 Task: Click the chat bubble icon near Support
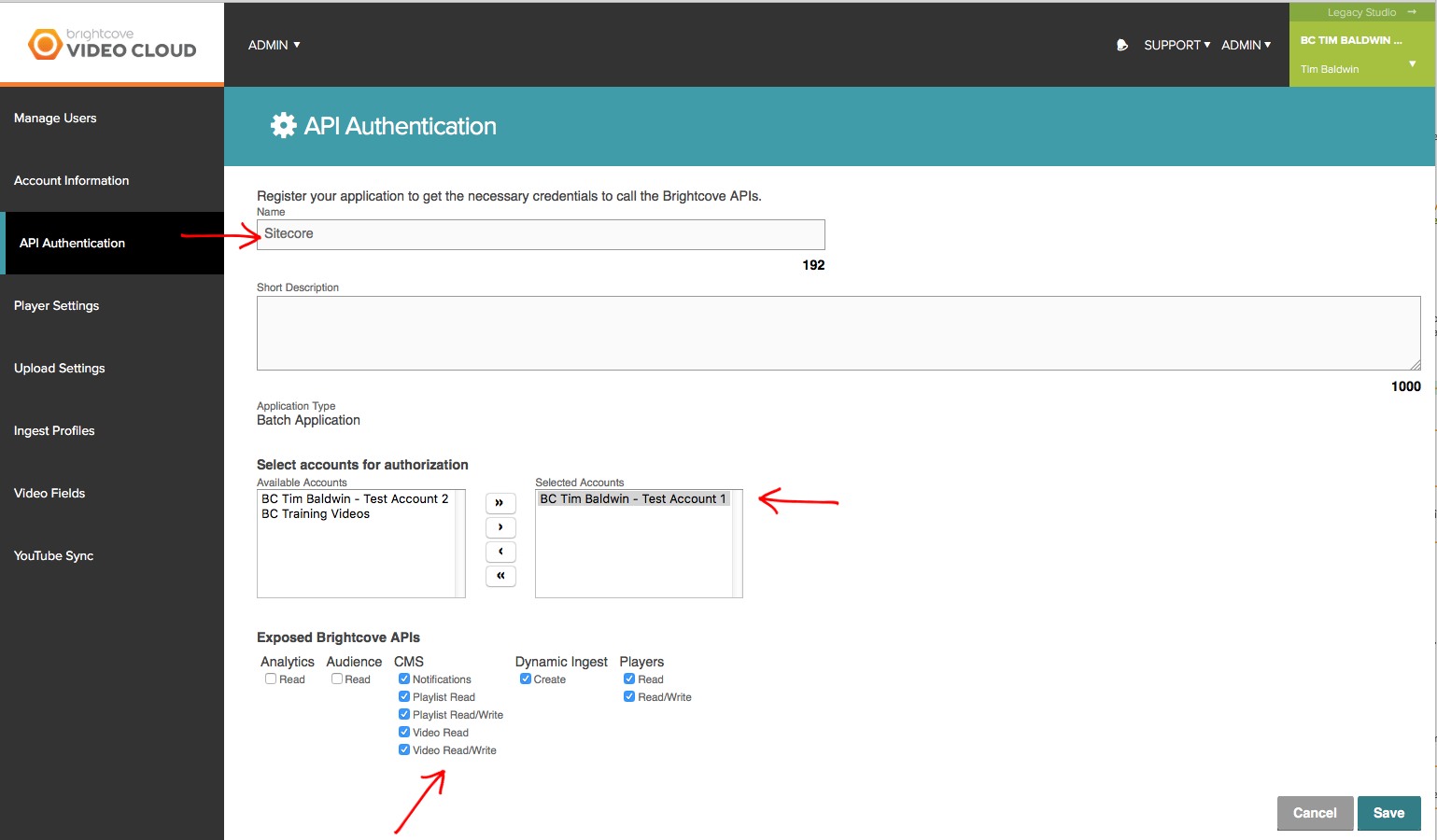pos(1122,45)
